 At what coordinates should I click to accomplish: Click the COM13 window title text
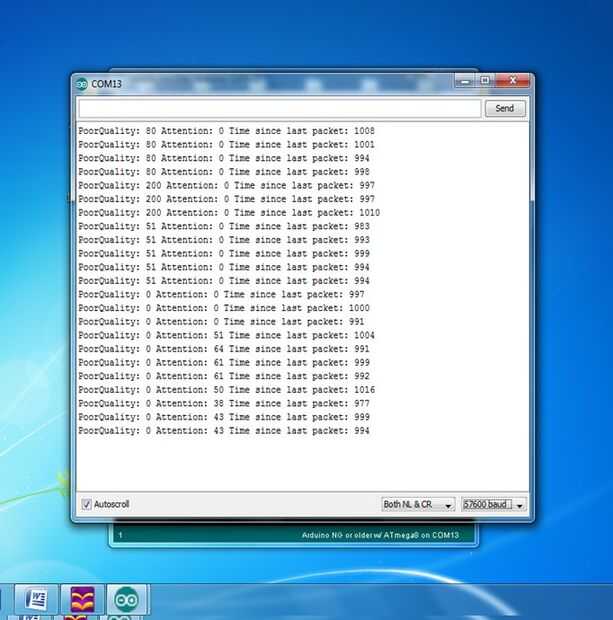point(106,84)
